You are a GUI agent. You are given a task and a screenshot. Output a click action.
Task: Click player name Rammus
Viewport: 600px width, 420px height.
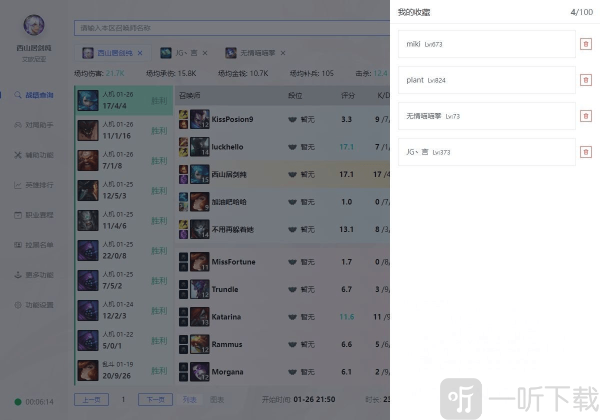[227, 345]
